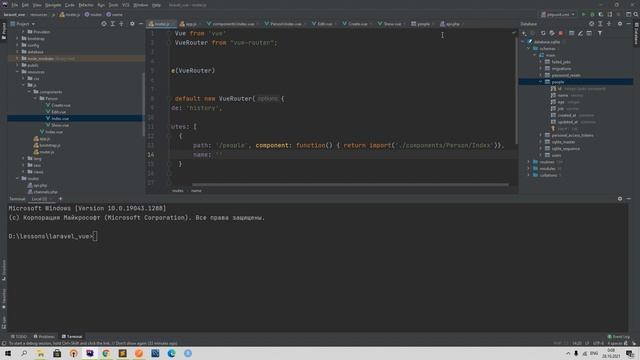Hide the Terminal panel with minus icon
Viewport: 640px width, 360px height.
(629, 199)
